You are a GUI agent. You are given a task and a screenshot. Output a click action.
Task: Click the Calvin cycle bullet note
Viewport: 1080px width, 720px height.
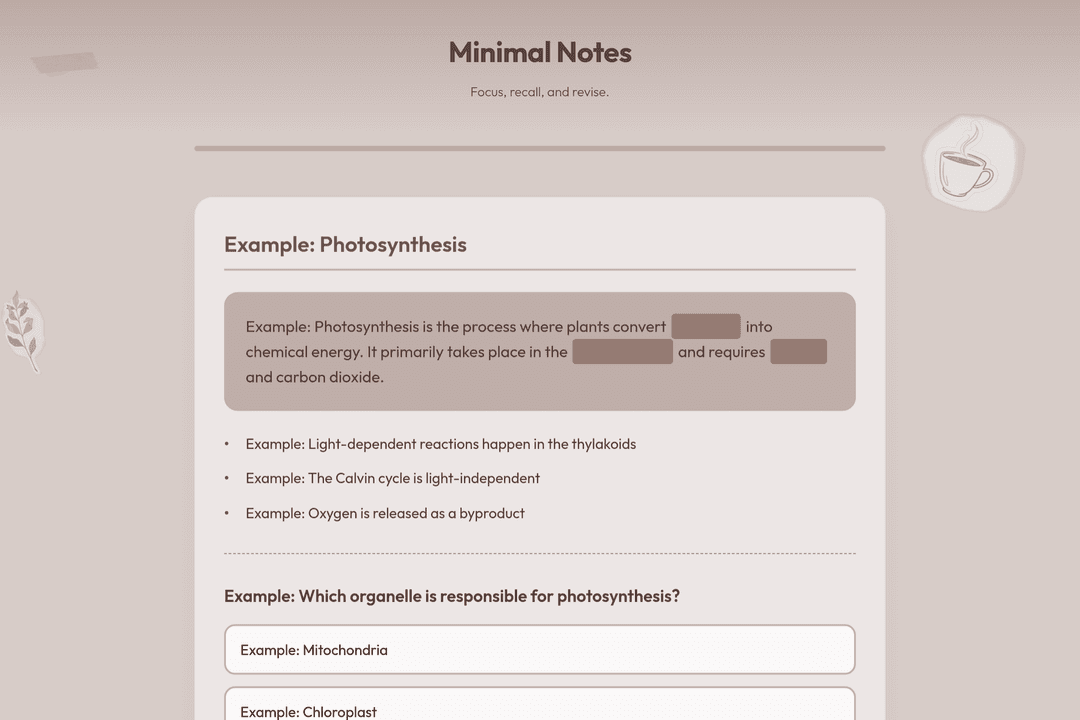393,478
